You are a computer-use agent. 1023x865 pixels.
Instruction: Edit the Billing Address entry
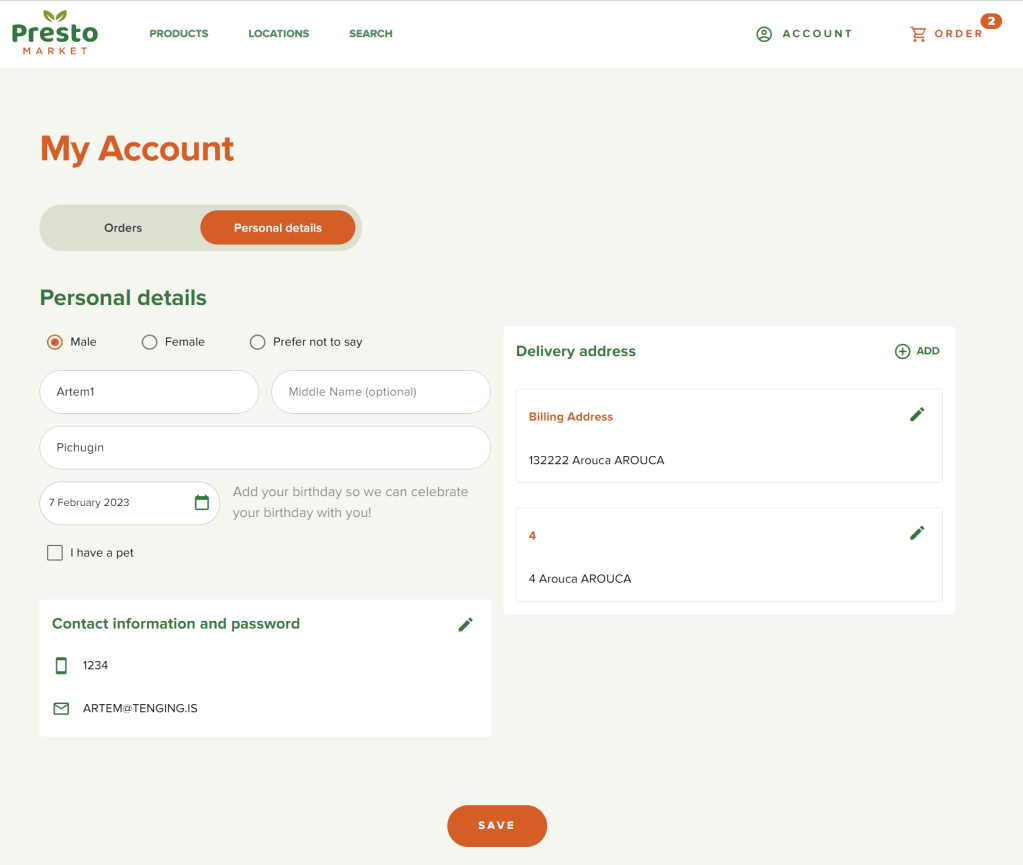(x=917, y=414)
